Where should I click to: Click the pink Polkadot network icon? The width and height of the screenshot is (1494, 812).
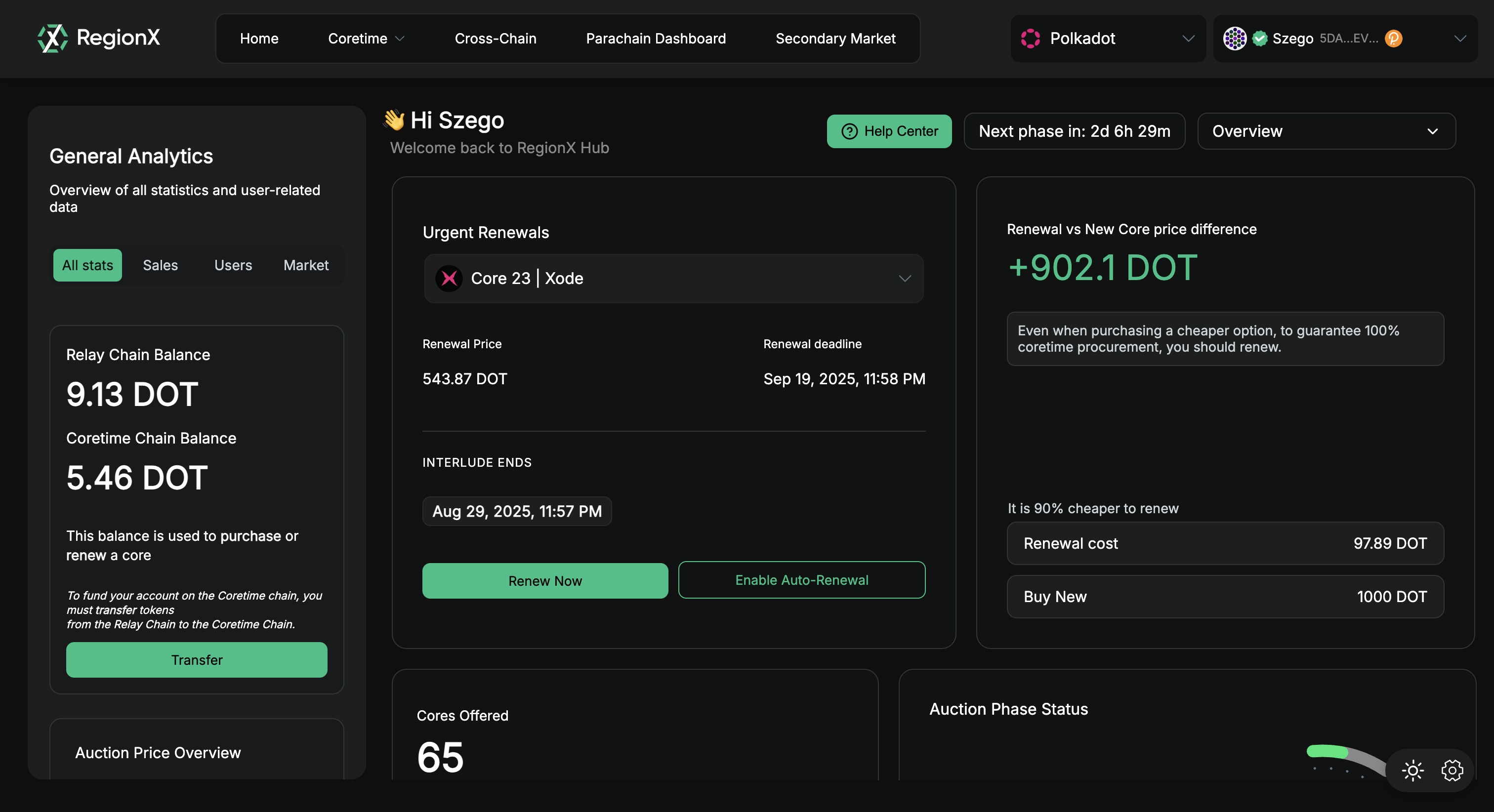[1031, 39]
